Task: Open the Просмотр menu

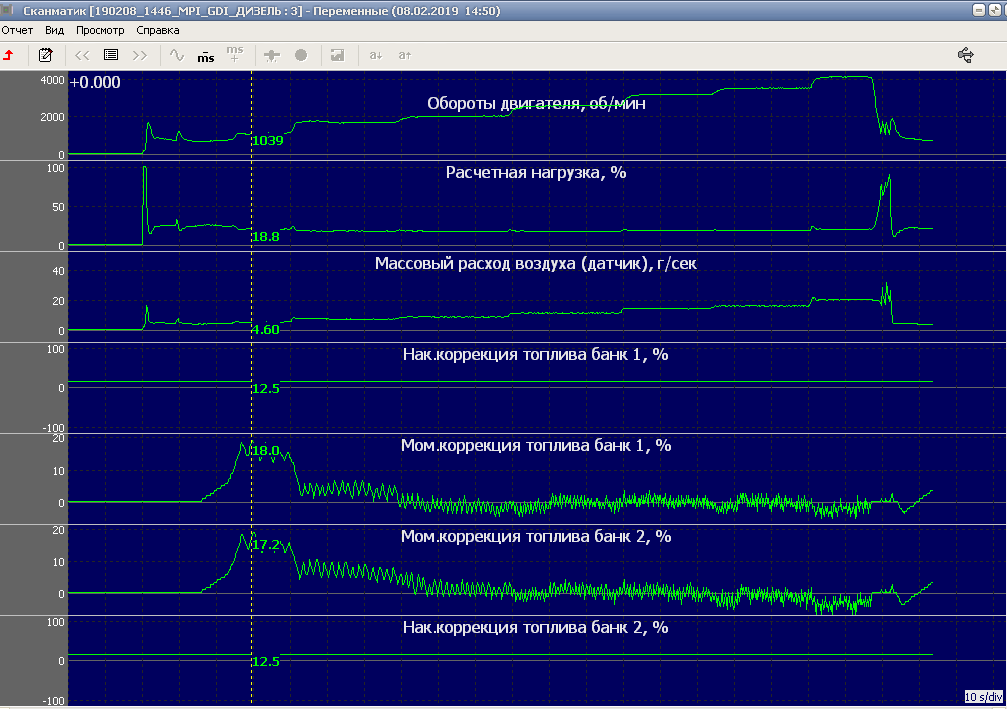Action: click(100, 30)
